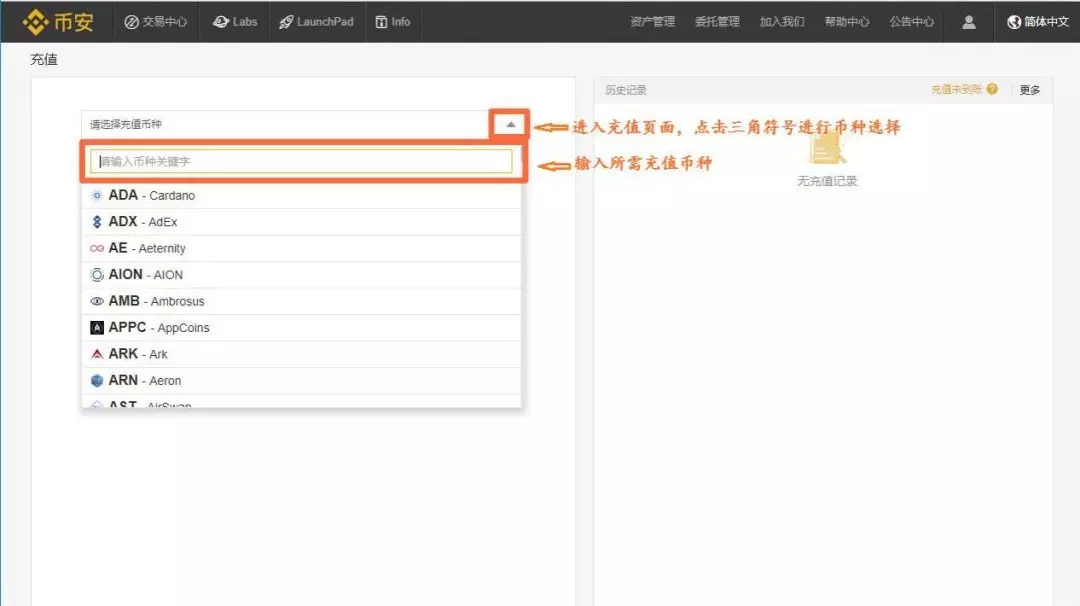The image size is (1080, 606).
Task: Select APPC - AppCoins
Action: pos(301,328)
